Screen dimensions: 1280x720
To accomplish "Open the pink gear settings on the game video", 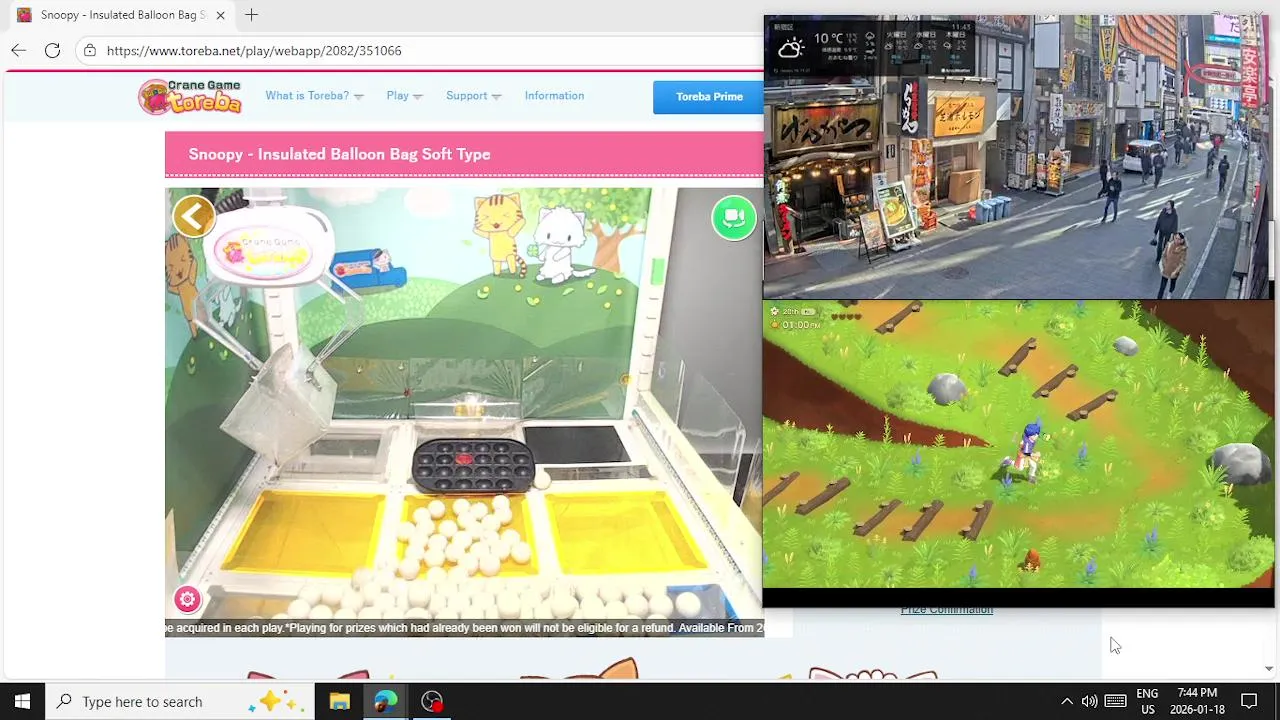I will pos(187,599).
